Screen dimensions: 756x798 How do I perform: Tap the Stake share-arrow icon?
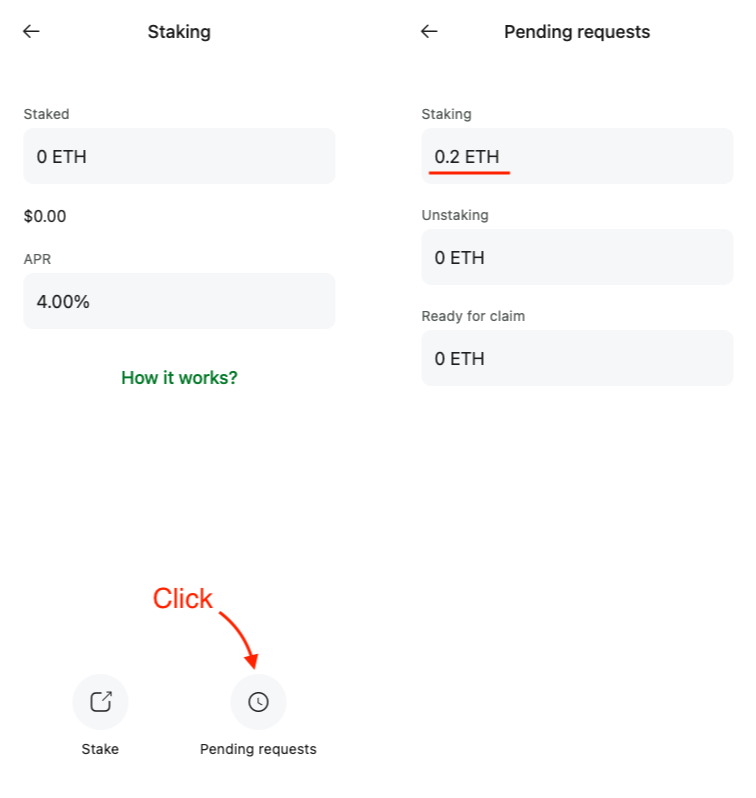[100, 702]
